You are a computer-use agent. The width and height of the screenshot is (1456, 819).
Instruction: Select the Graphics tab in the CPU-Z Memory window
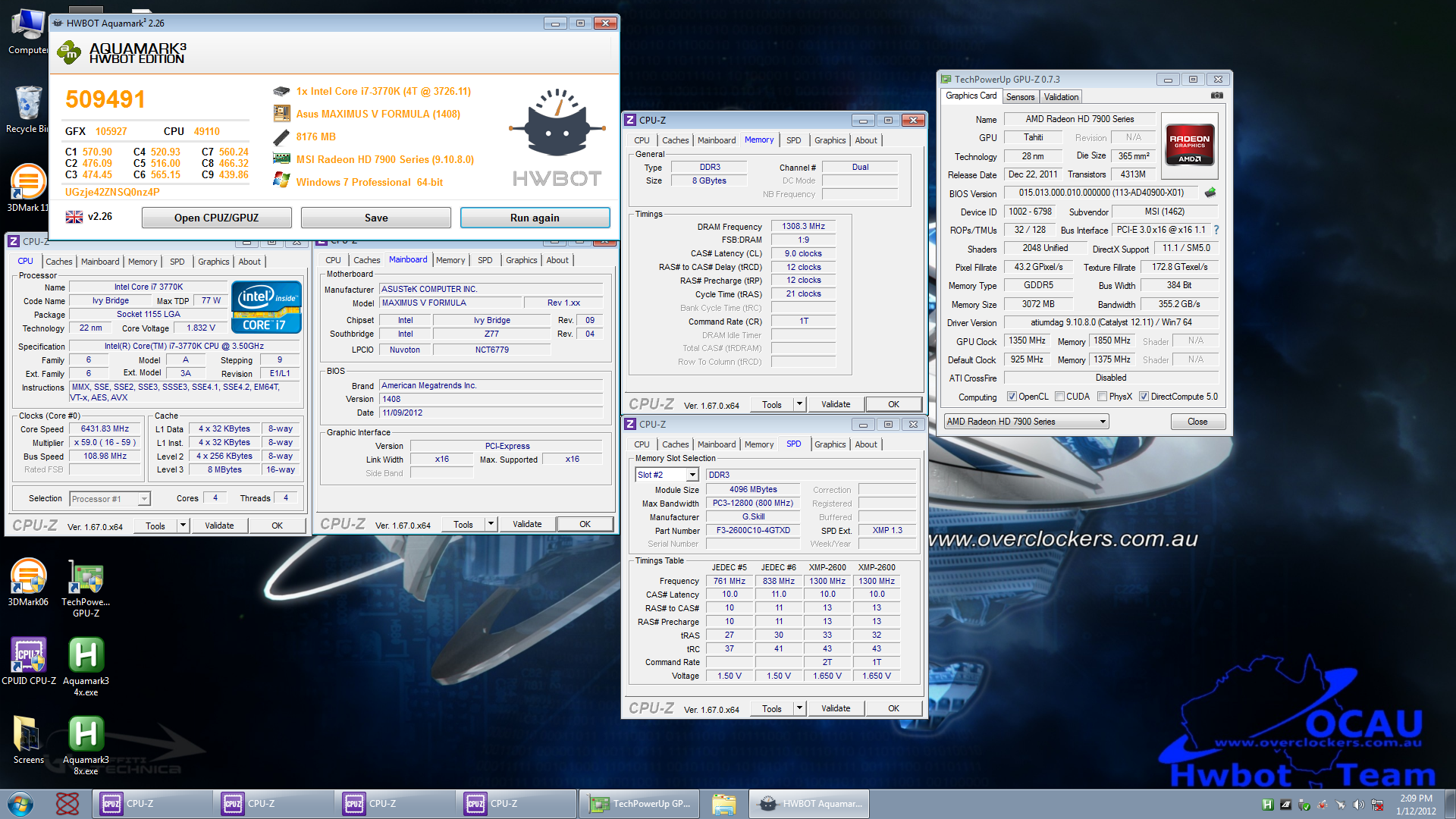(x=830, y=140)
